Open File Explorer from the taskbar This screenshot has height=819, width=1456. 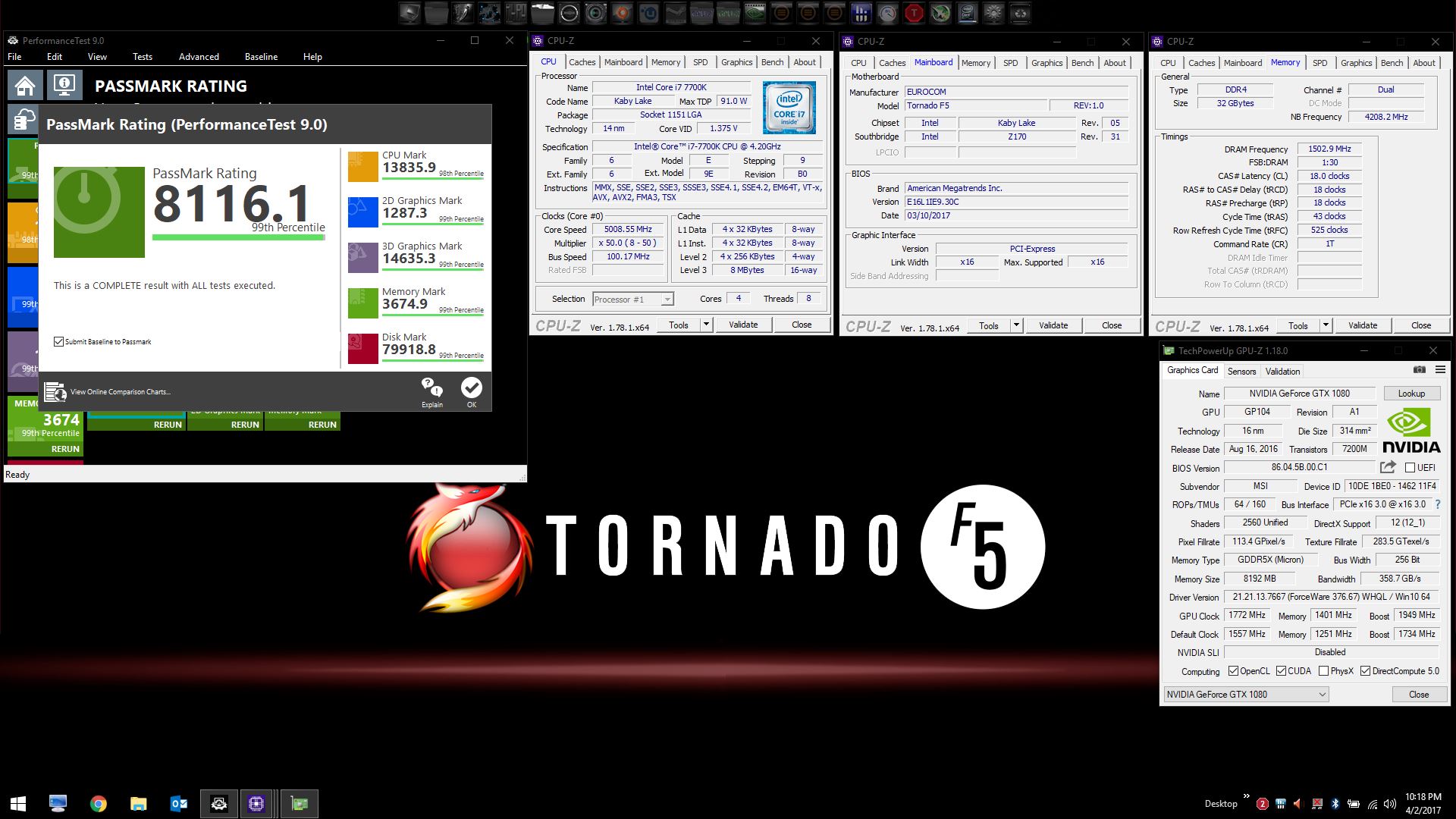coord(138,803)
